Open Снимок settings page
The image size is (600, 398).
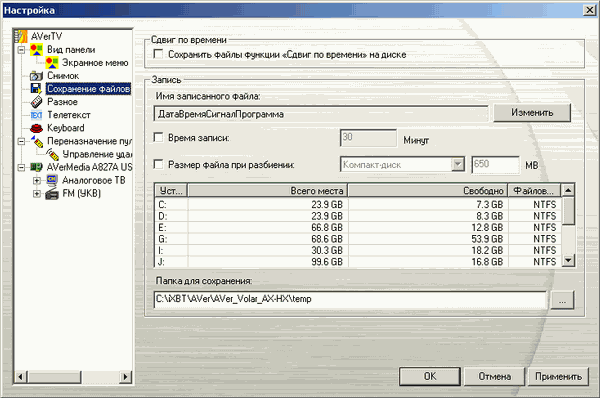coord(63,76)
